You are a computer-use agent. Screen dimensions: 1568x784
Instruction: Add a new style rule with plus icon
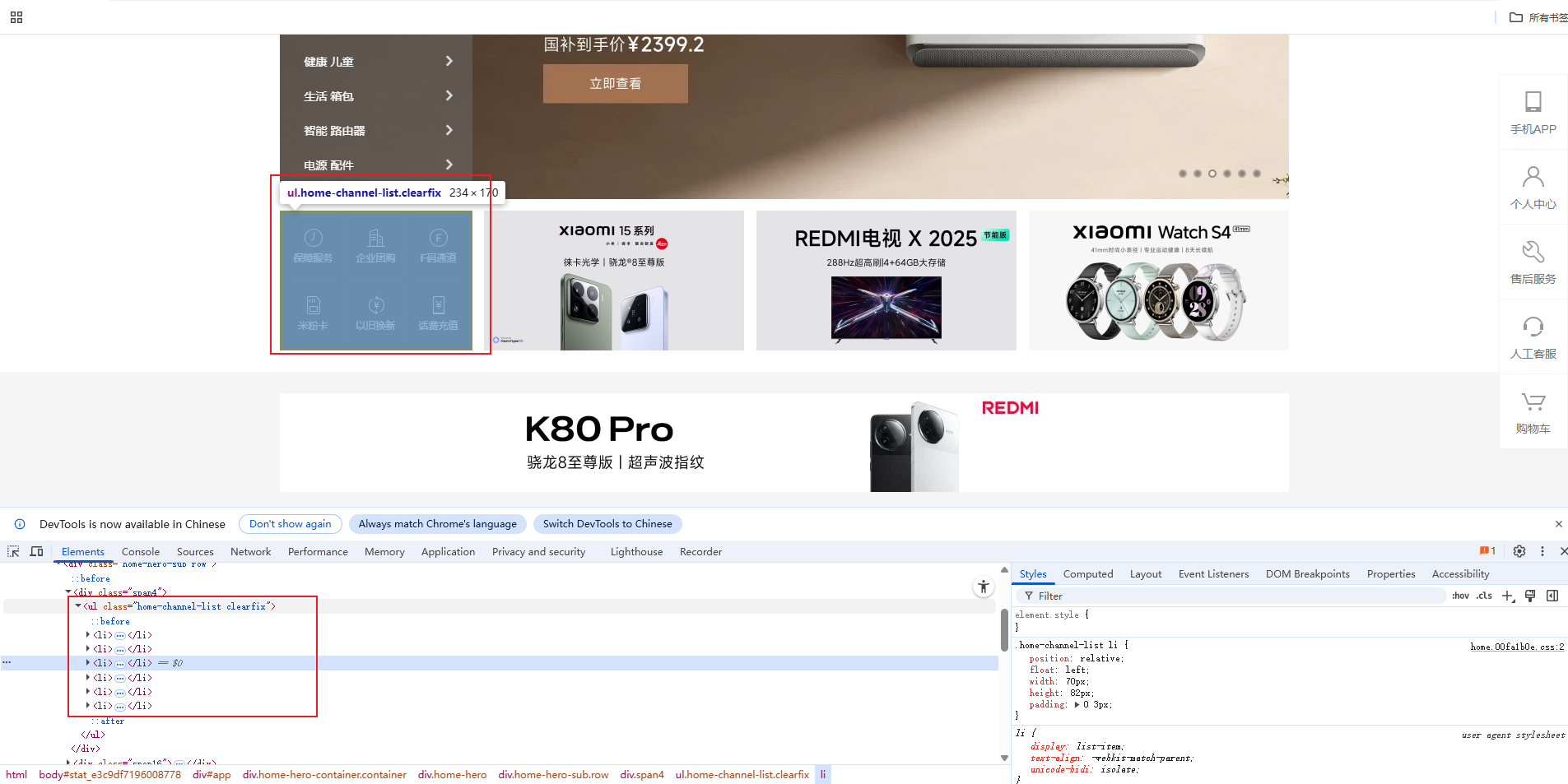click(1508, 596)
